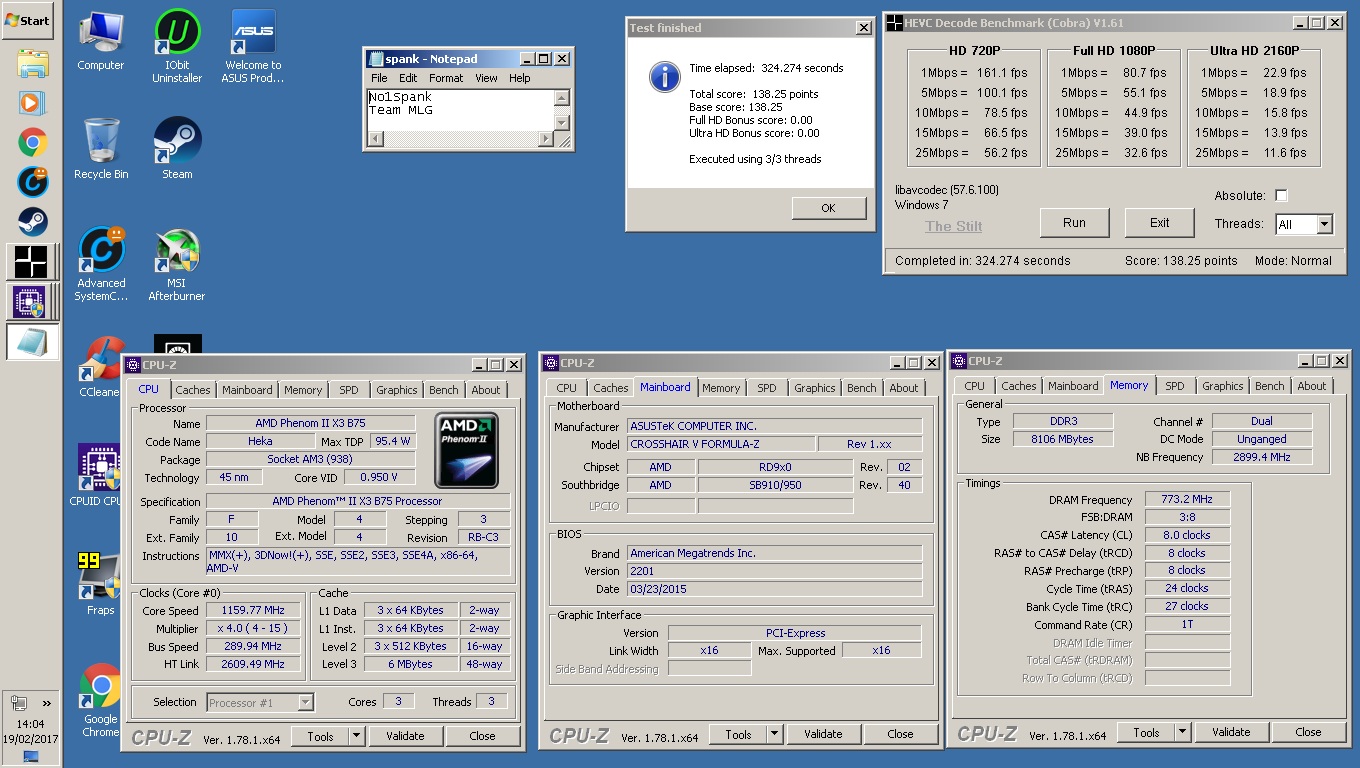Click AMD Phenom II logo in CPU-Z

468,450
